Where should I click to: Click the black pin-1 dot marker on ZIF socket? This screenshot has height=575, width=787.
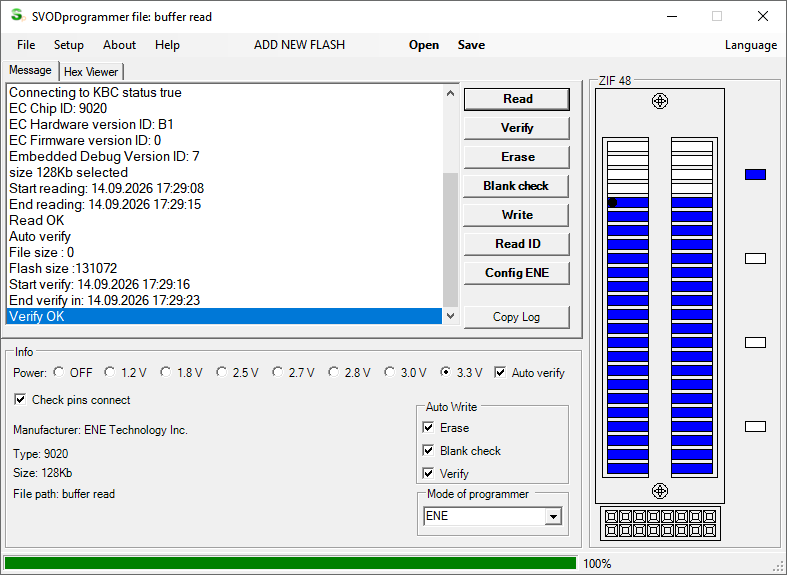[x=612, y=203]
